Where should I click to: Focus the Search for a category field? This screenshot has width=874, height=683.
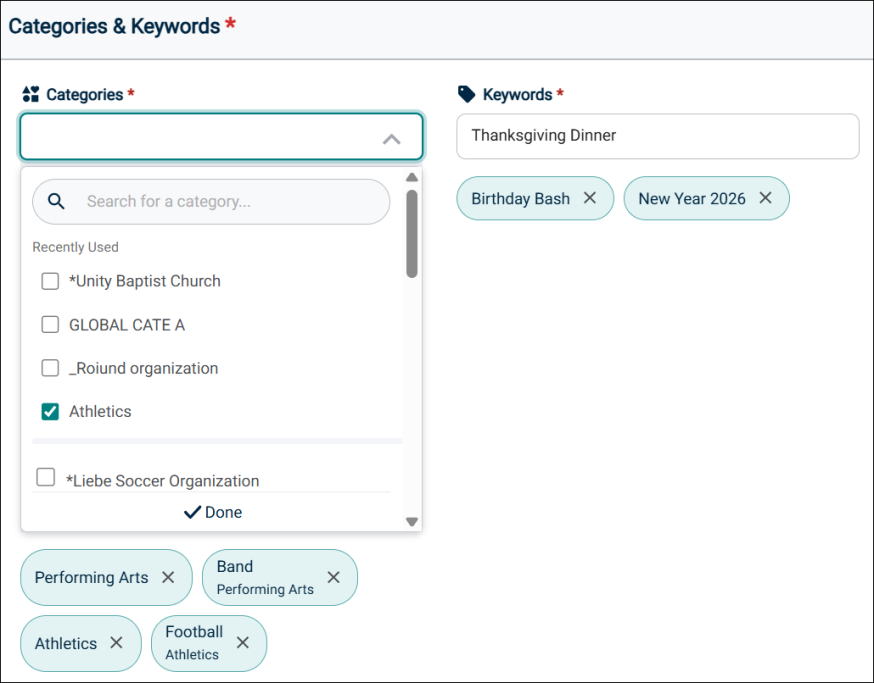[x=230, y=201]
